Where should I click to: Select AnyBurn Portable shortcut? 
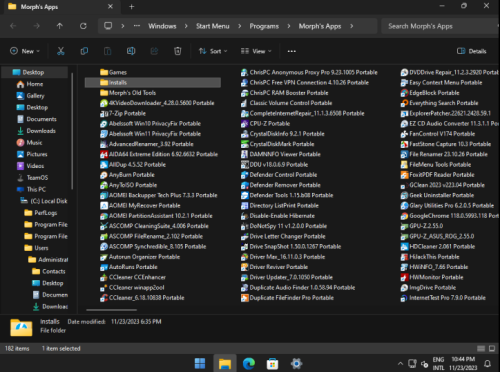[127, 175]
